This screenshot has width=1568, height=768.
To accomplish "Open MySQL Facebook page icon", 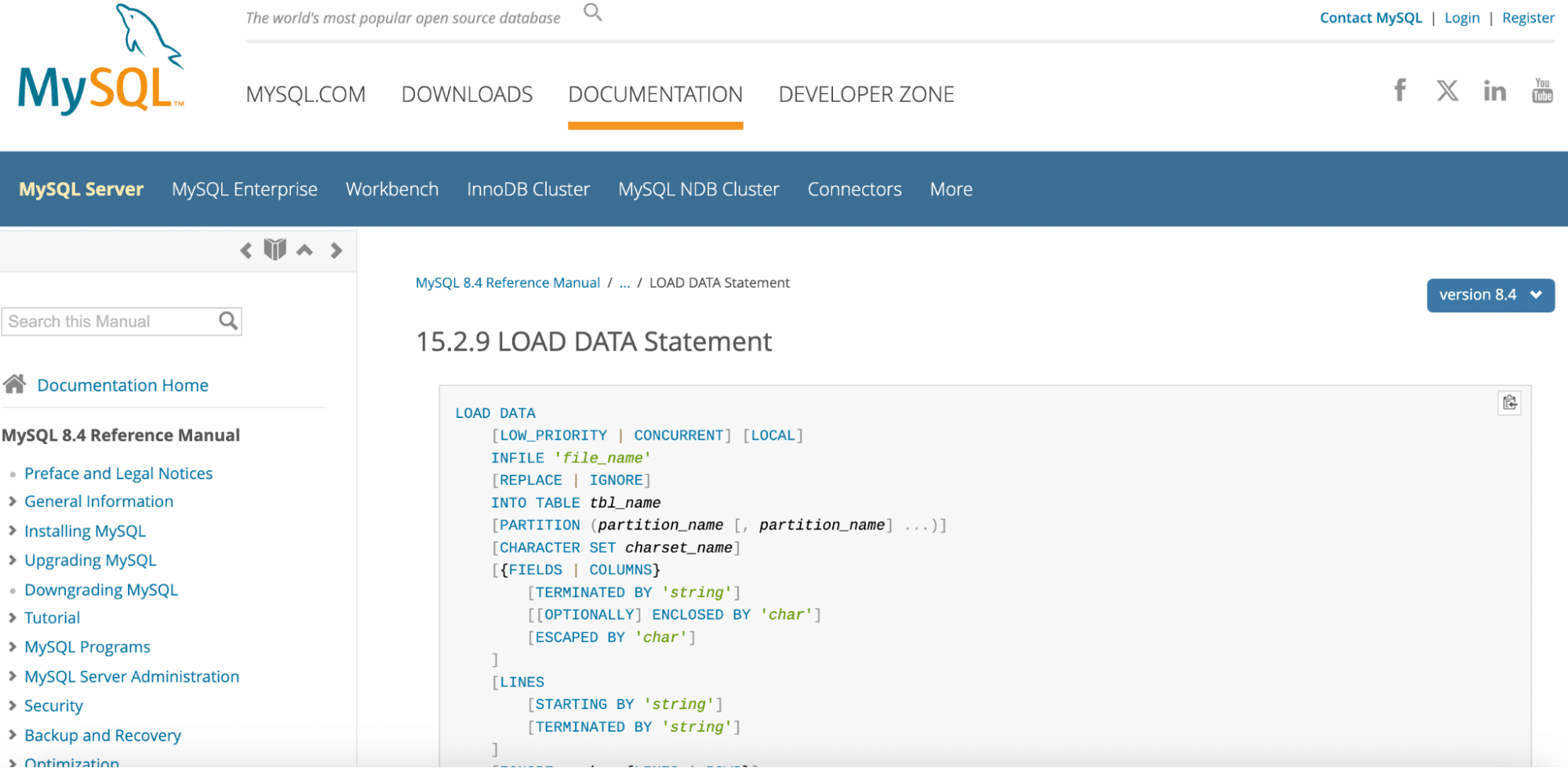I will [1400, 90].
